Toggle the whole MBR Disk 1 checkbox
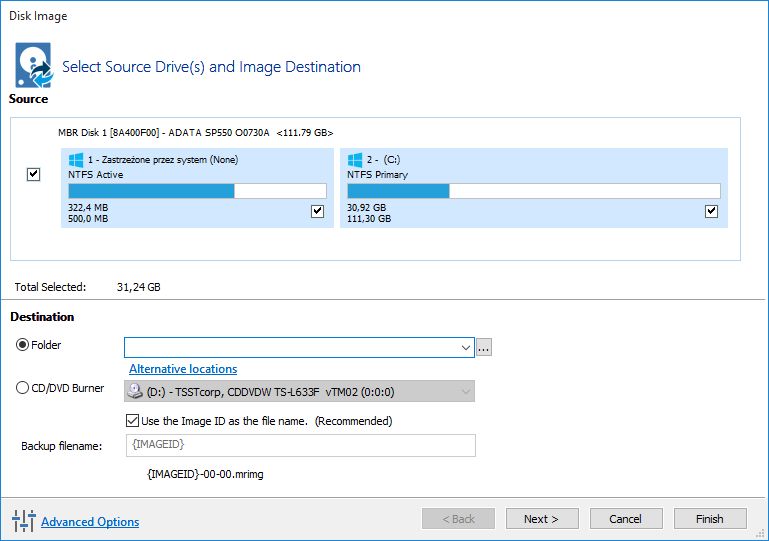769x541 pixels. coord(34,174)
